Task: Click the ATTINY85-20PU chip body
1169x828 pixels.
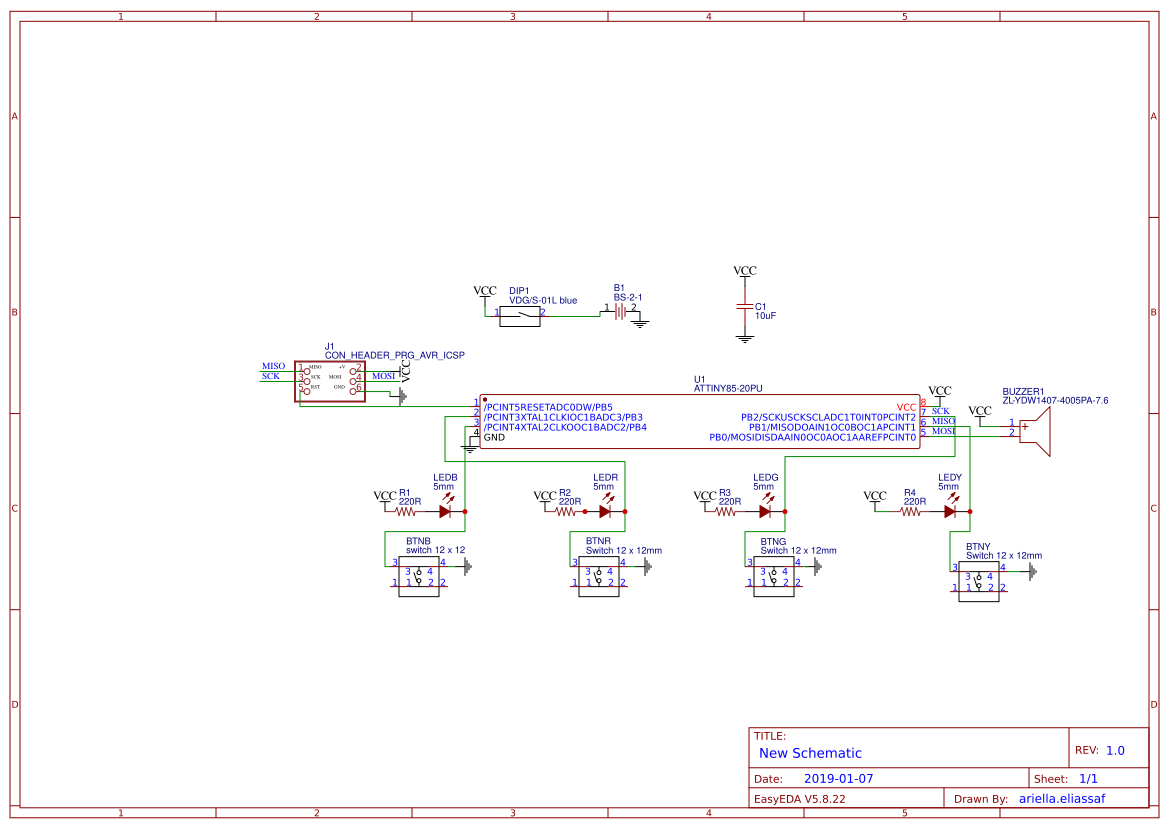Action: coord(700,422)
